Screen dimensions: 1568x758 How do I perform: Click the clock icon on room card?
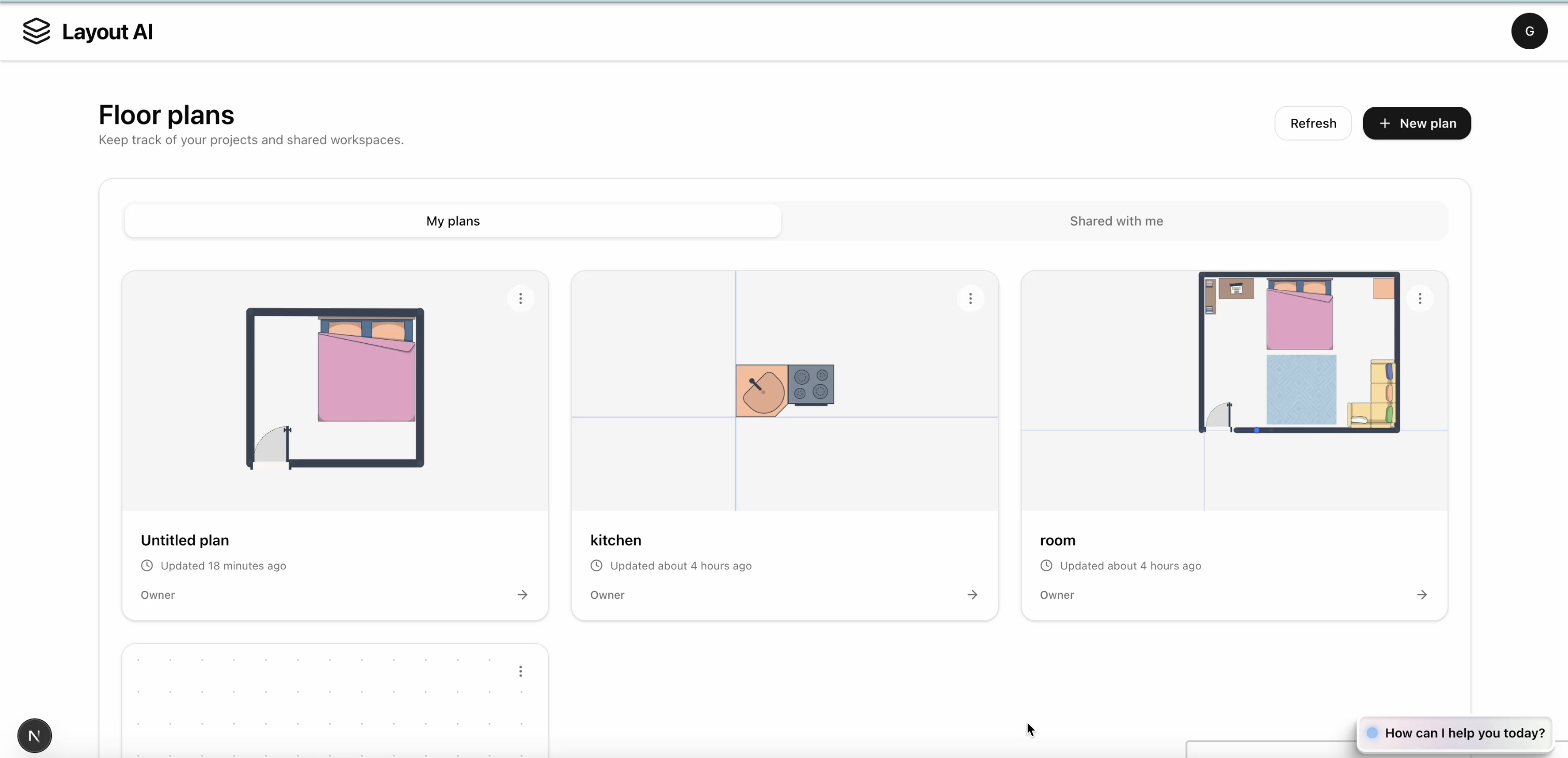pos(1046,566)
